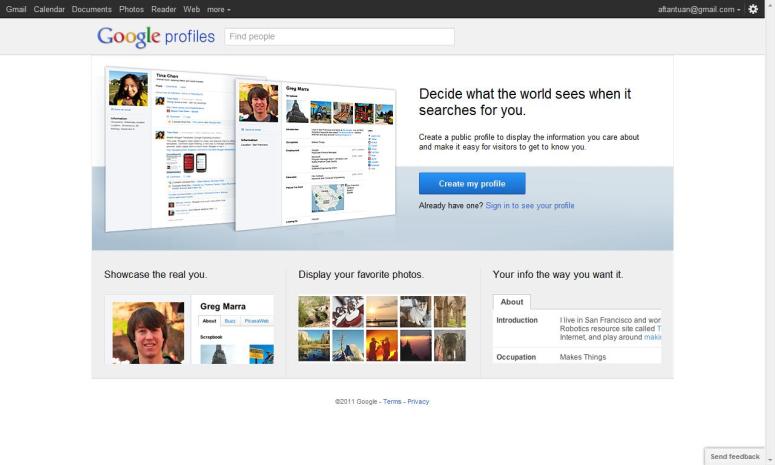This screenshot has width=775, height=465.
Task: Select the Buzz tab in Greg Marra card
Action: coord(230,321)
